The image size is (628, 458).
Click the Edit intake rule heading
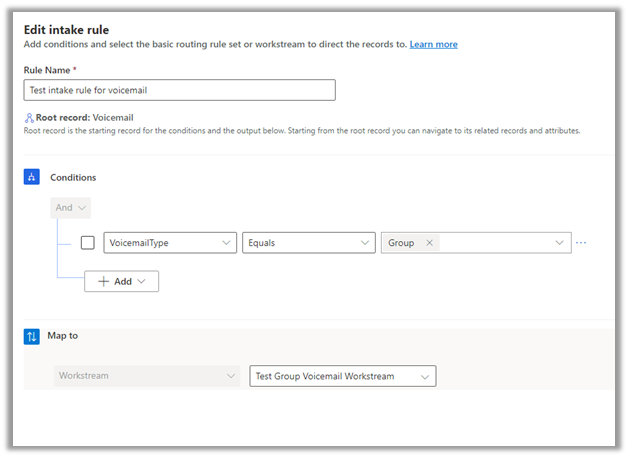(x=66, y=29)
